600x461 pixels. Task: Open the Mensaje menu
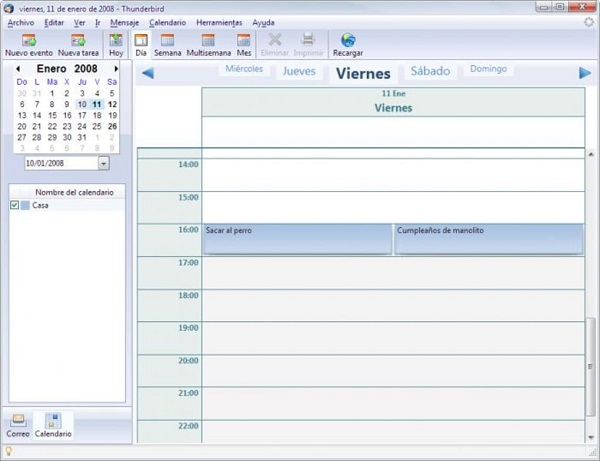point(124,23)
